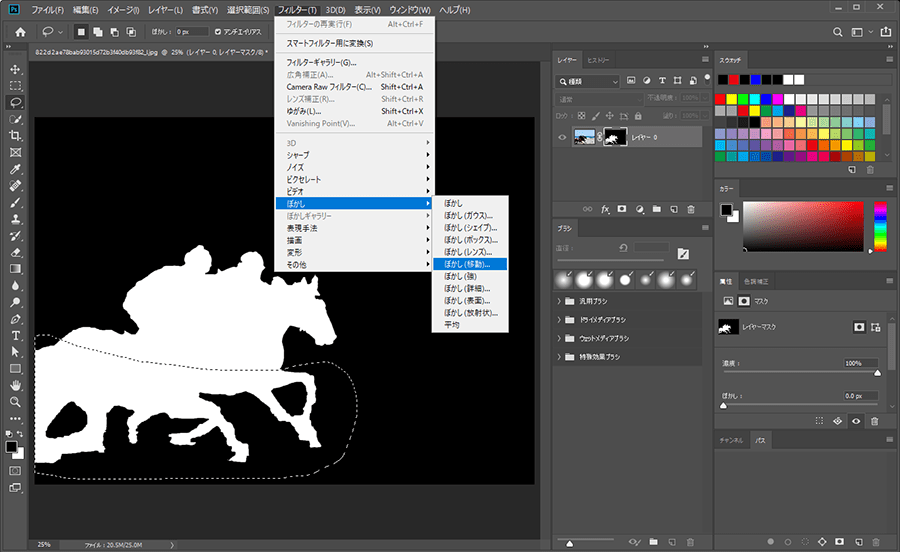Viewport: 900px width, 552px height.
Task: Open the フィルターギャラリー(G)... menu entry
Action: pos(321,63)
